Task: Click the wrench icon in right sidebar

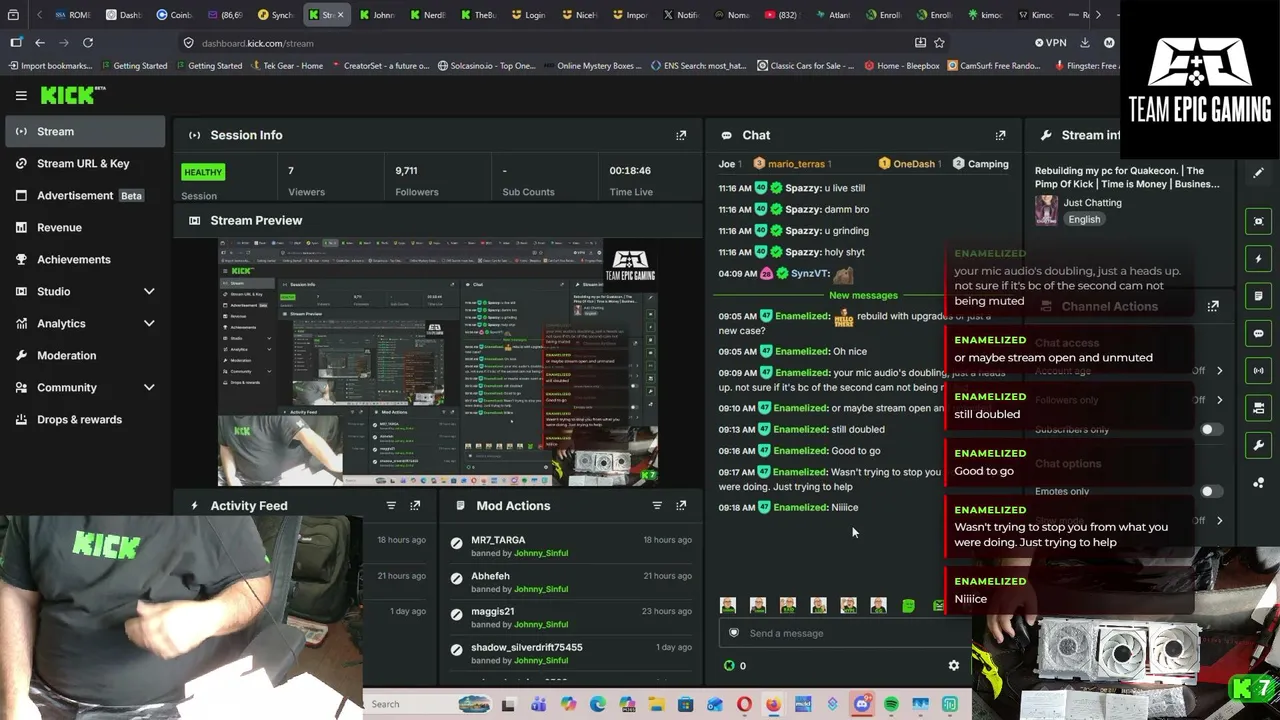Action: (x=1258, y=445)
